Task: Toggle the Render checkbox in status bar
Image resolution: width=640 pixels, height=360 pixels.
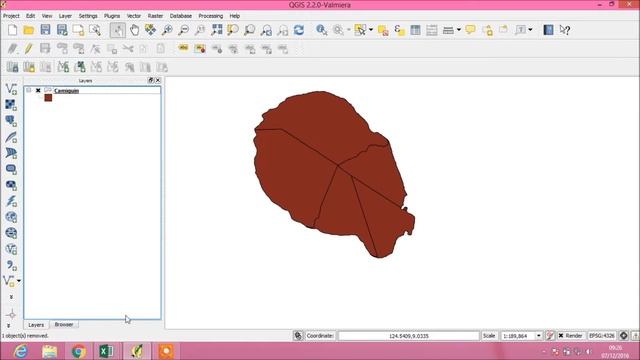Action: click(x=561, y=336)
